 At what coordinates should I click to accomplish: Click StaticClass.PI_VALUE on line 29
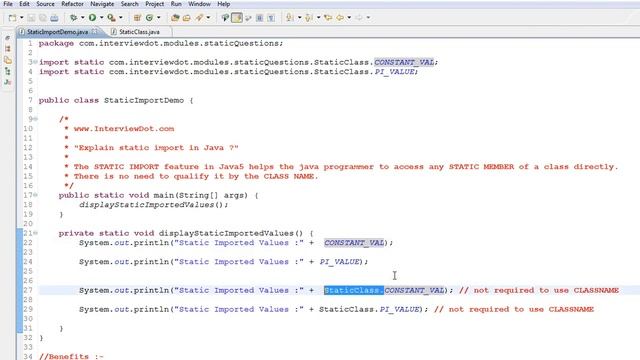pyautogui.click(x=369, y=309)
